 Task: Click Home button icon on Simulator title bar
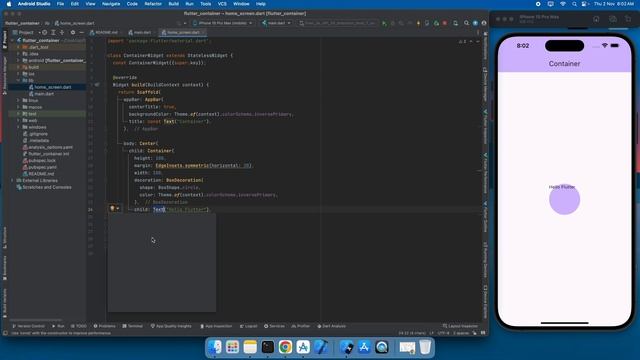point(596,19)
